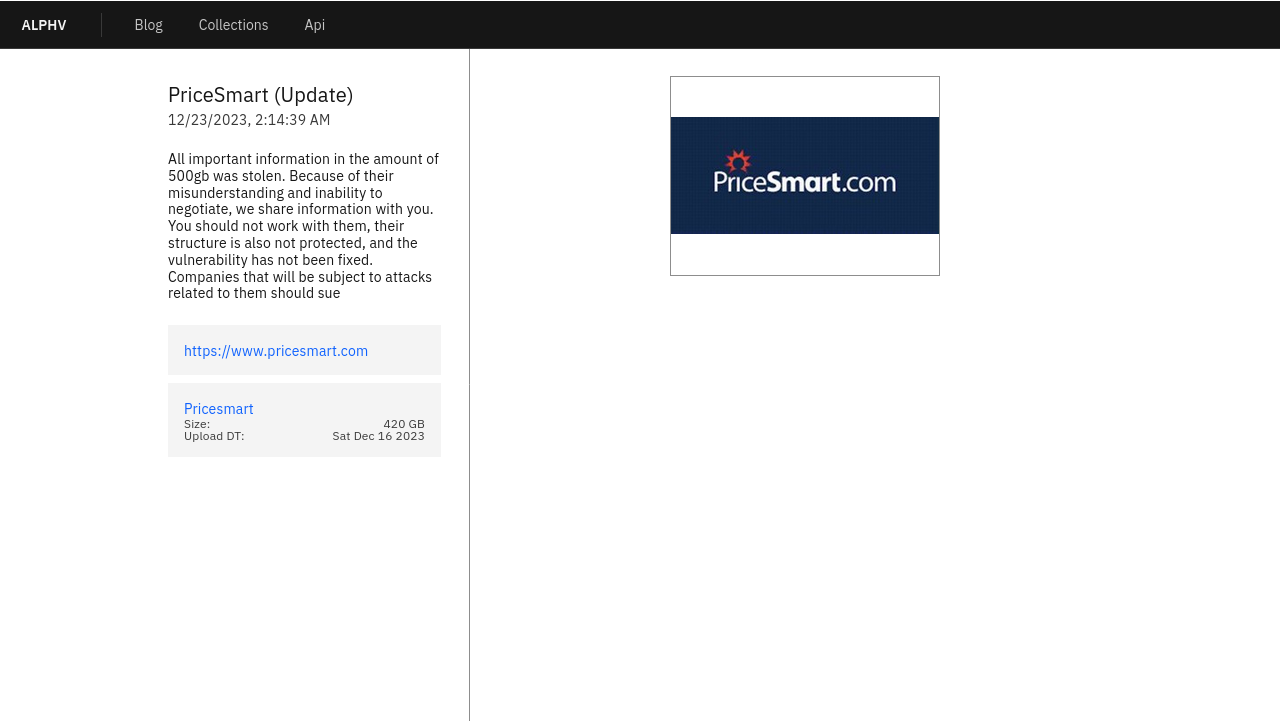Click the red starburst icon in PriceSmart logo
Screen dimensions: 1280x721
pos(738,161)
